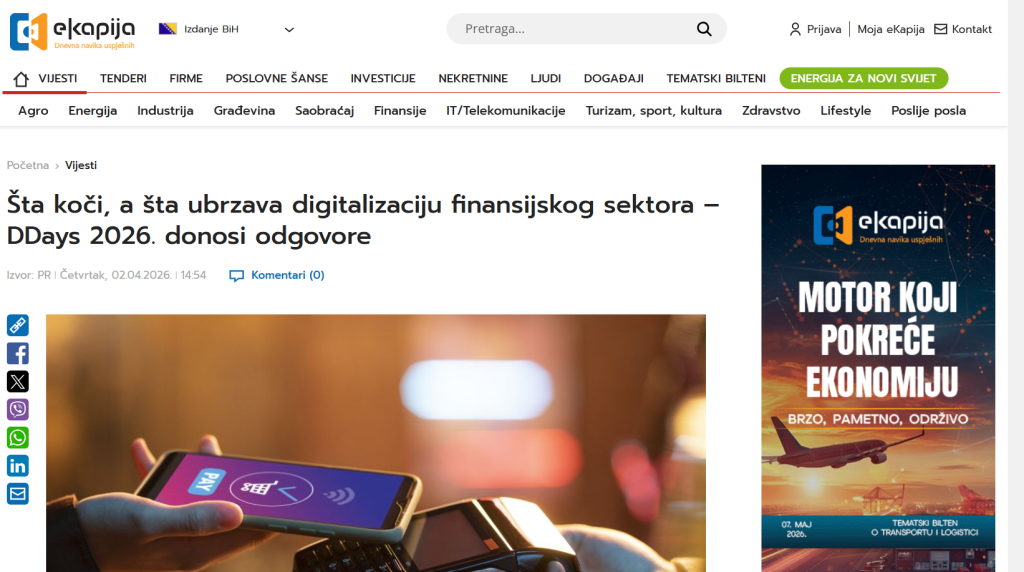
Task: Open IT/Telekomunikacije category
Action: 505,111
